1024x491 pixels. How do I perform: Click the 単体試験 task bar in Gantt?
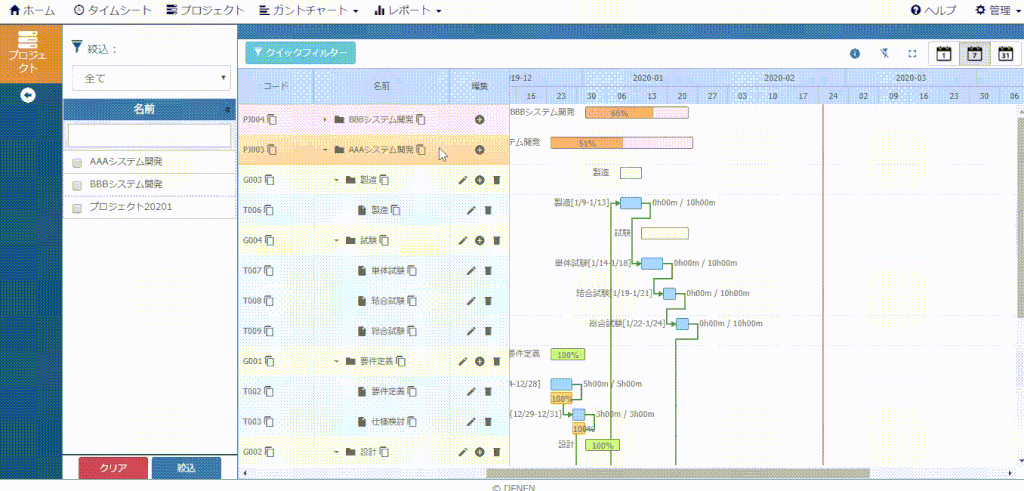652,263
